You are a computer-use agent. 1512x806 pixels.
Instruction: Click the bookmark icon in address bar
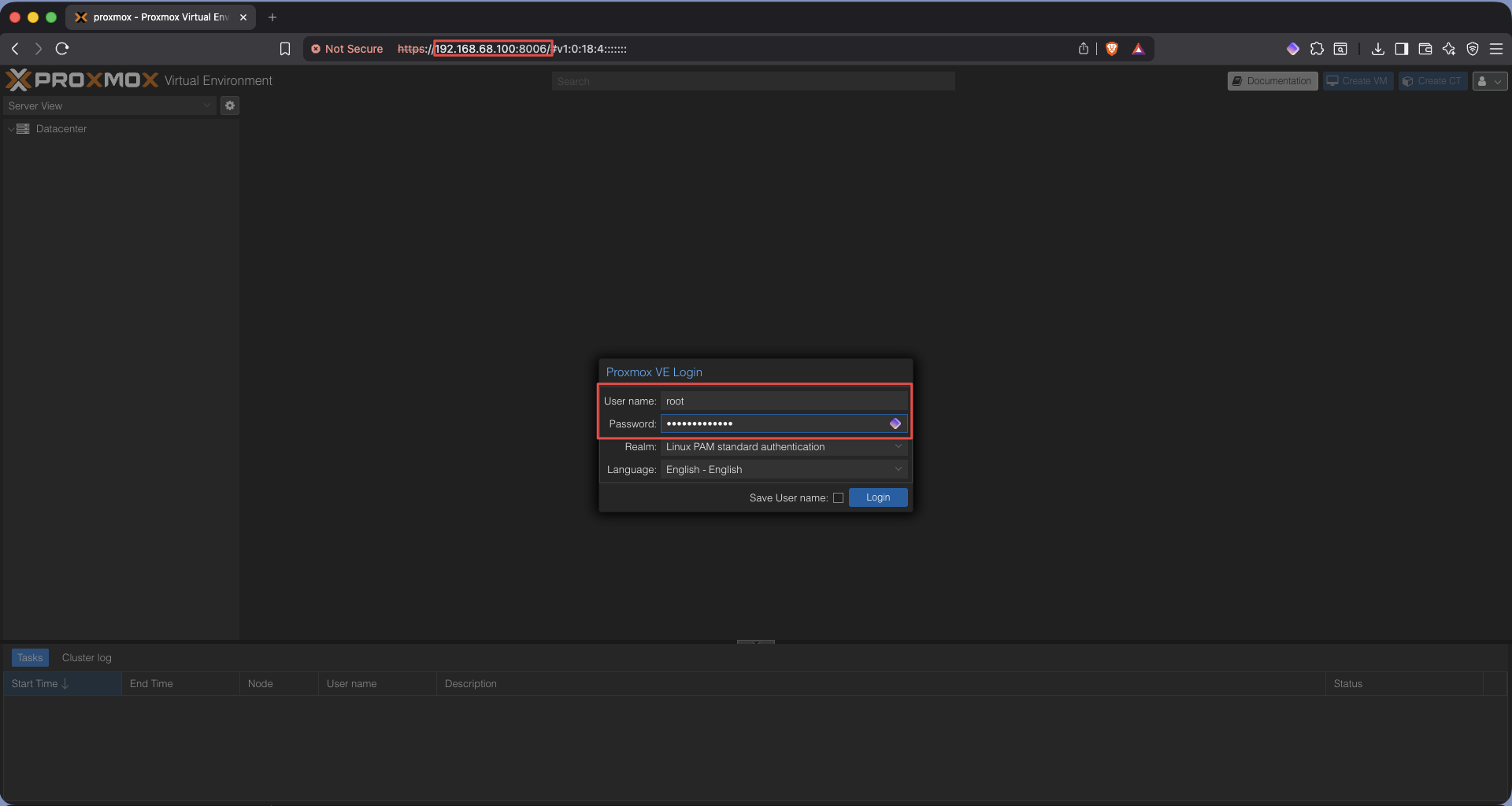(285, 49)
